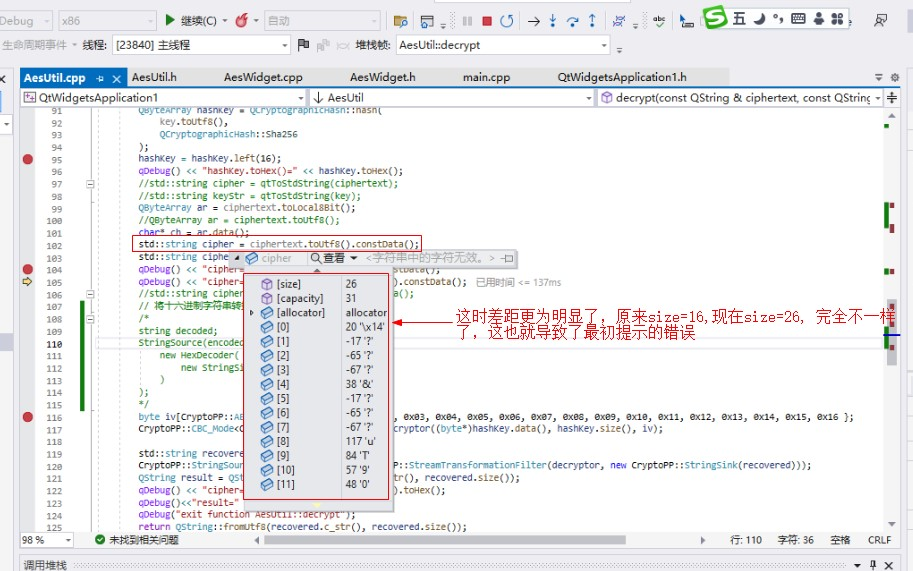Switch to the AesWidget.h tab
The height and width of the screenshot is (571, 913).
(x=383, y=77)
